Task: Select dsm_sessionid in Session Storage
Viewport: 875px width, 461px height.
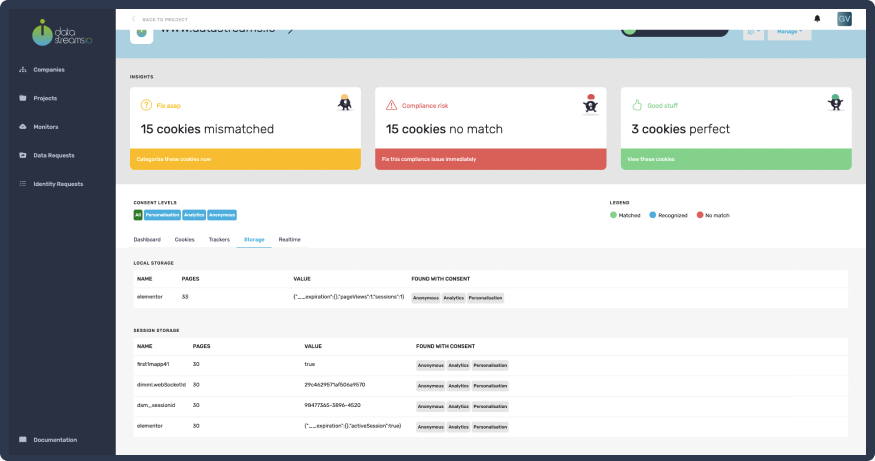Action: [x=156, y=405]
